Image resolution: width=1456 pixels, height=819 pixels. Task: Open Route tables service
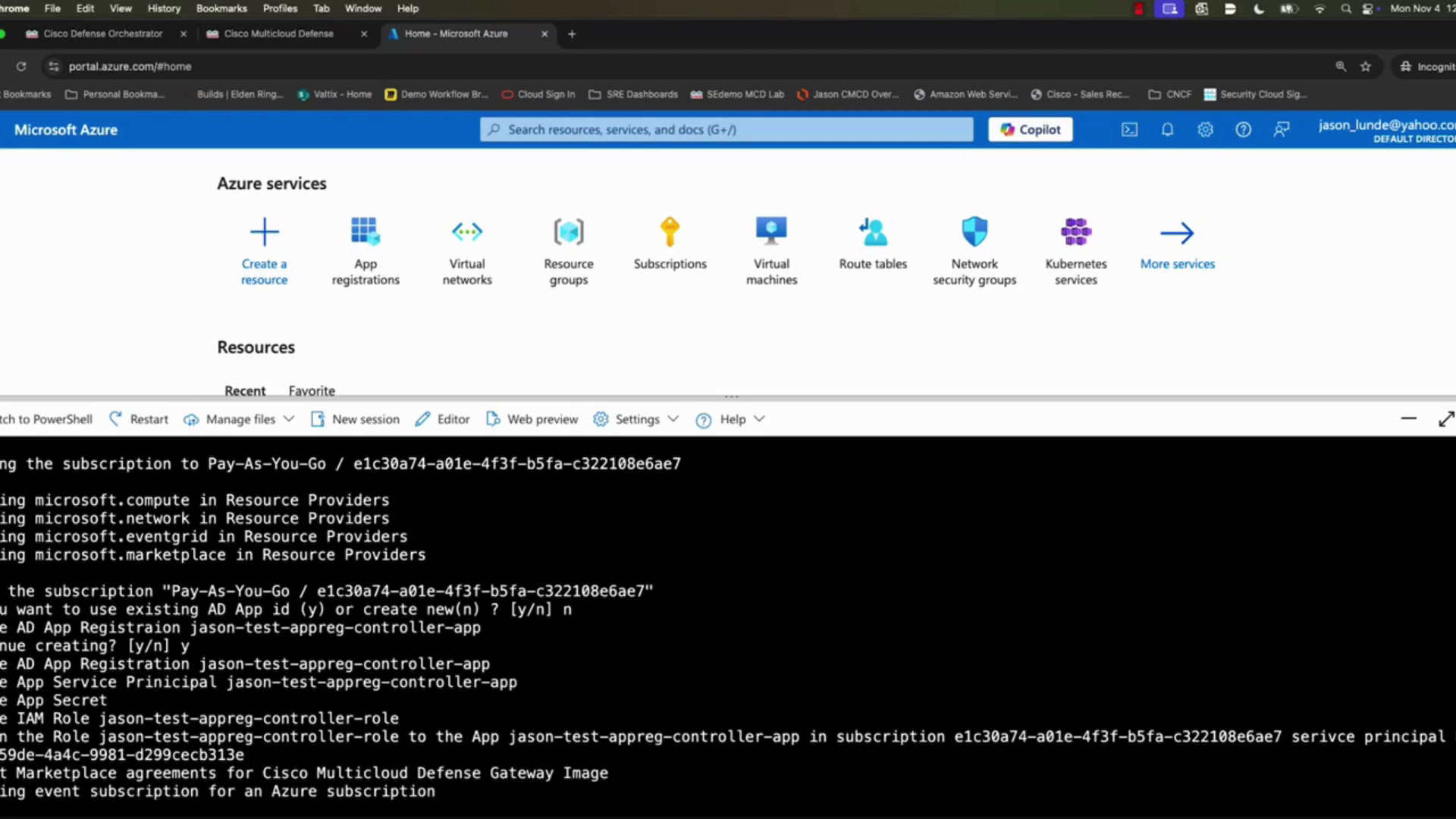tap(873, 244)
